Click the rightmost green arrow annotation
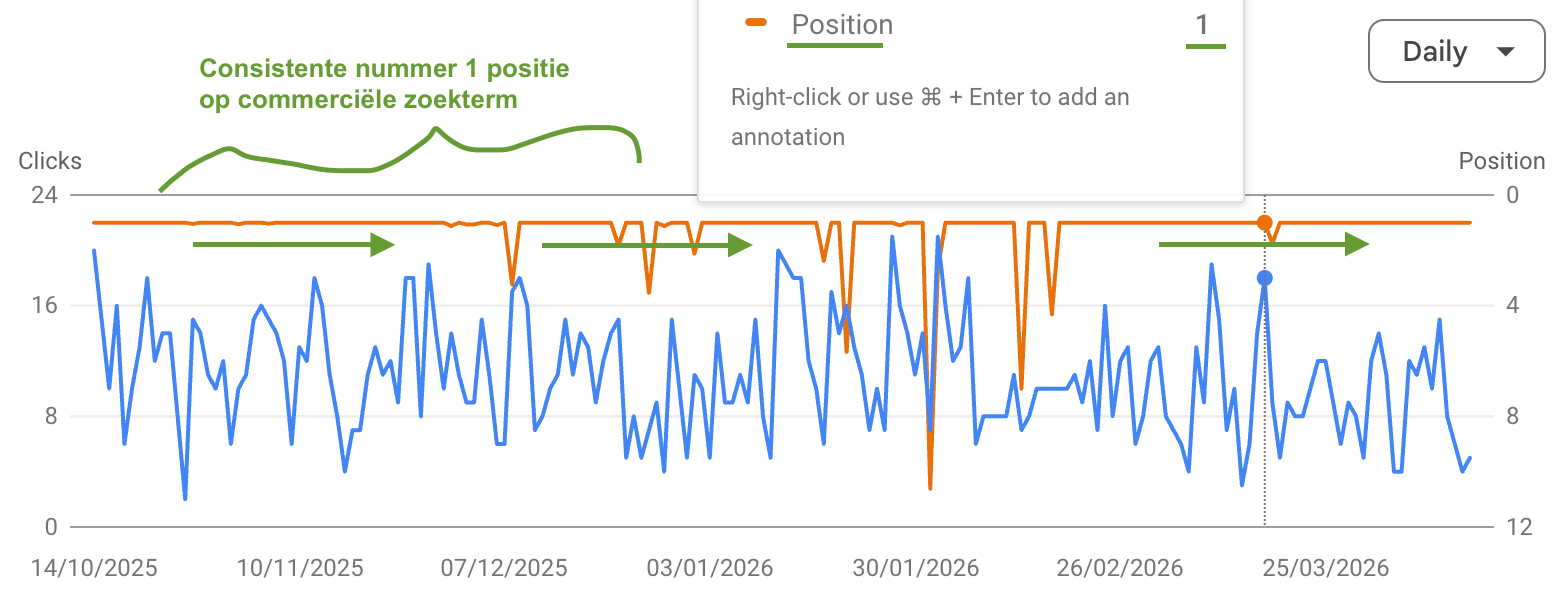 coord(1263,244)
